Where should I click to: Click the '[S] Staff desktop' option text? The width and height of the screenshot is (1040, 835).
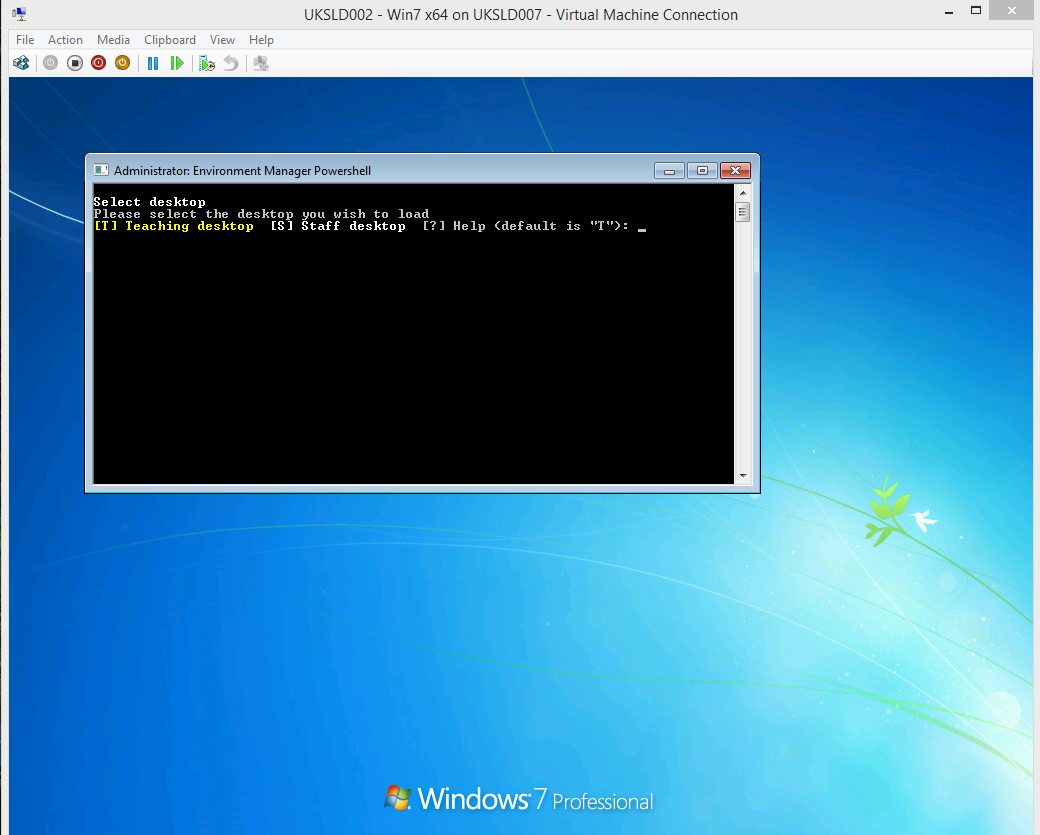[338, 226]
